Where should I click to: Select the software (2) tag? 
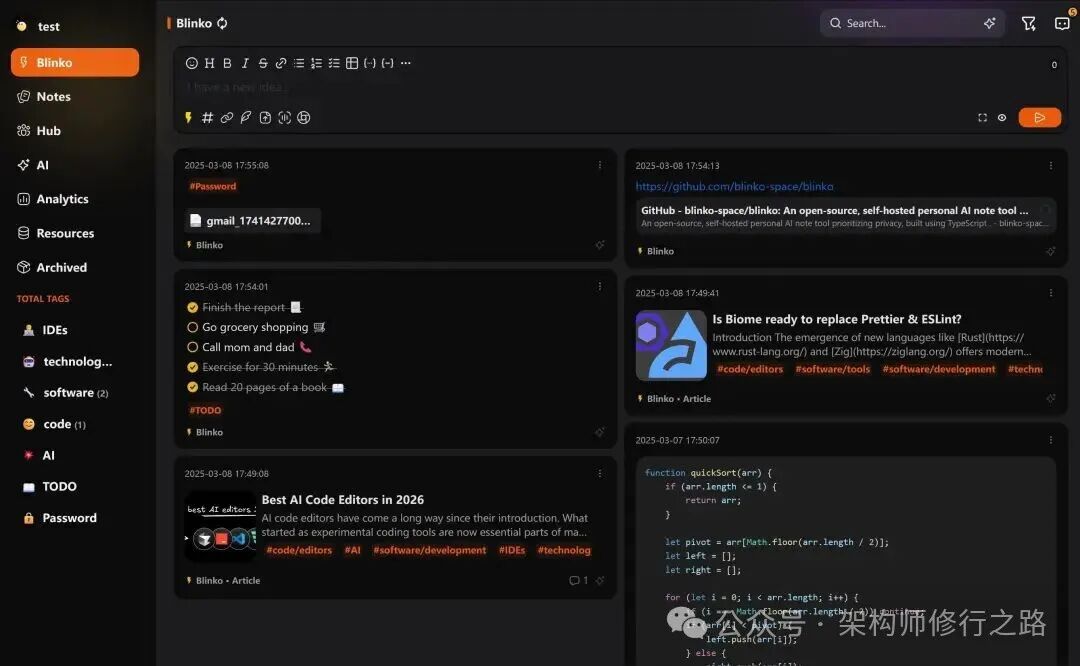tap(74, 393)
